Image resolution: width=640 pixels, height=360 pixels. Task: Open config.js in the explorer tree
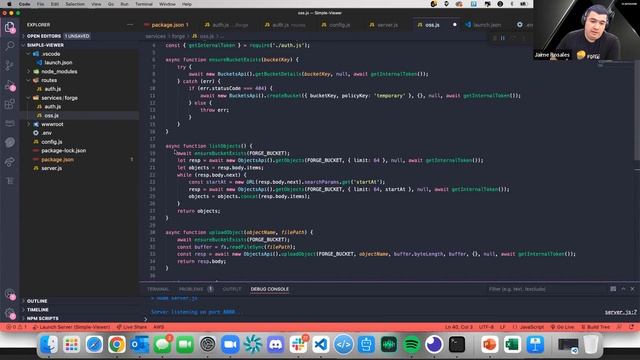click(x=51, y=142)
